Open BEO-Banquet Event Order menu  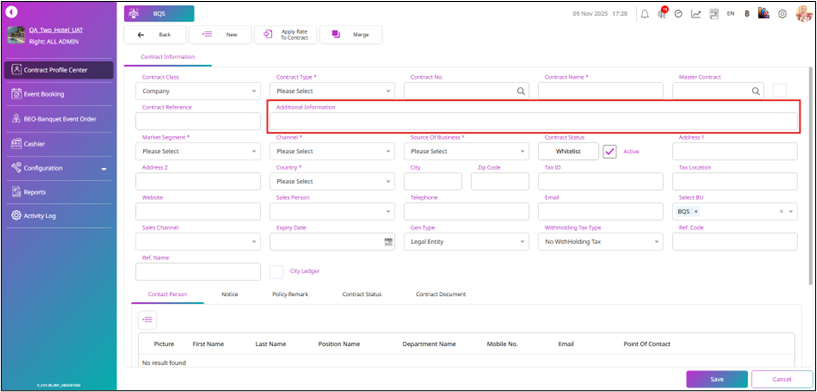pyautogui.click(x=59, y=119)
